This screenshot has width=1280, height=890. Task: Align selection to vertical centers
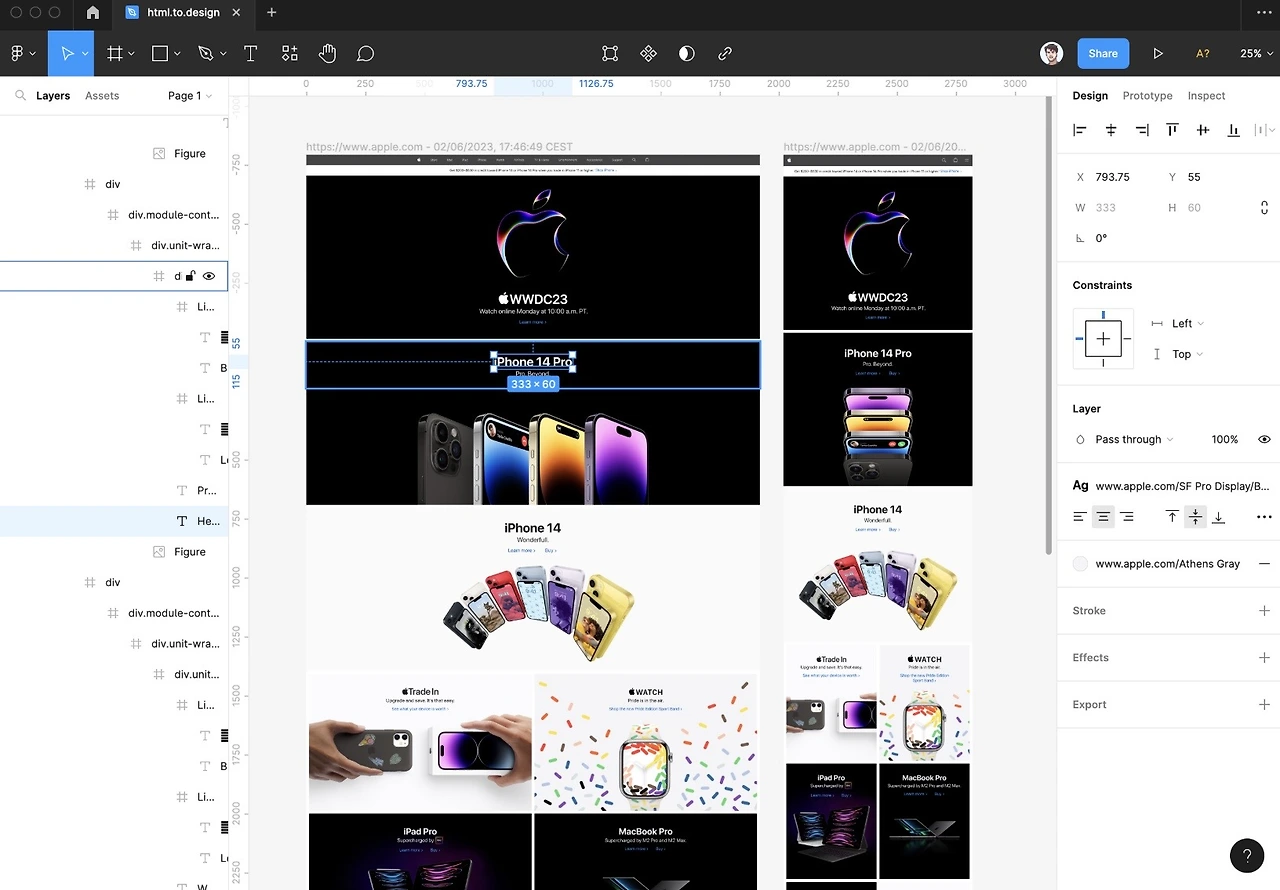click(x=1203, y=130)
